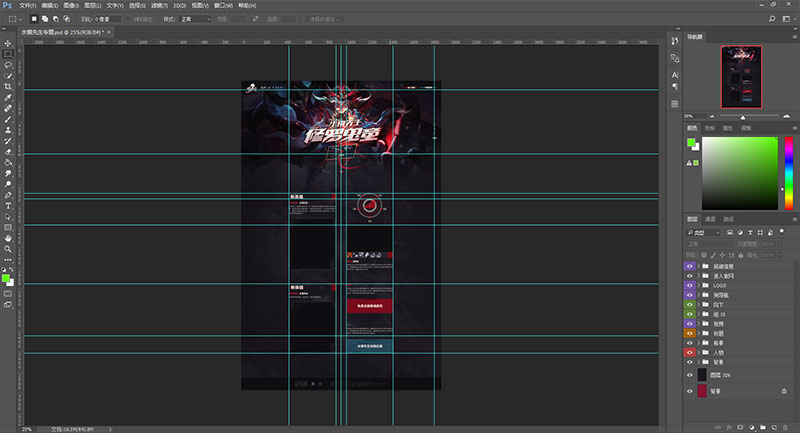
Task: Select the Path Selection arrow tool
Action: click(8, 217)
